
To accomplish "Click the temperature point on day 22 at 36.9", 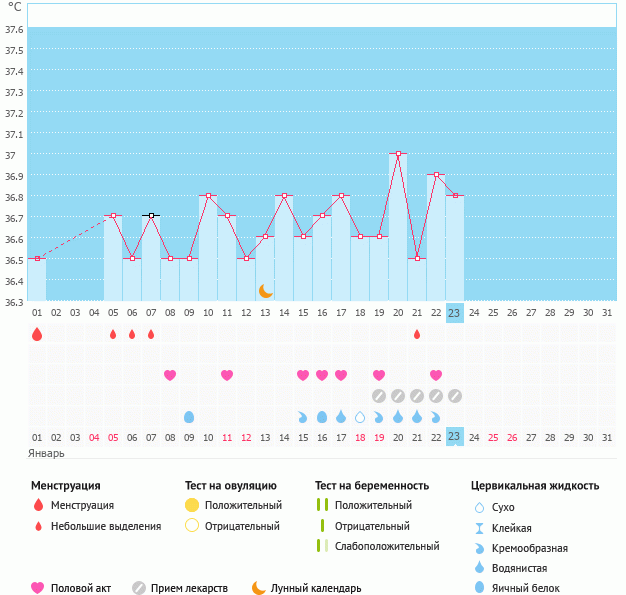I will [x=436, y=175].
